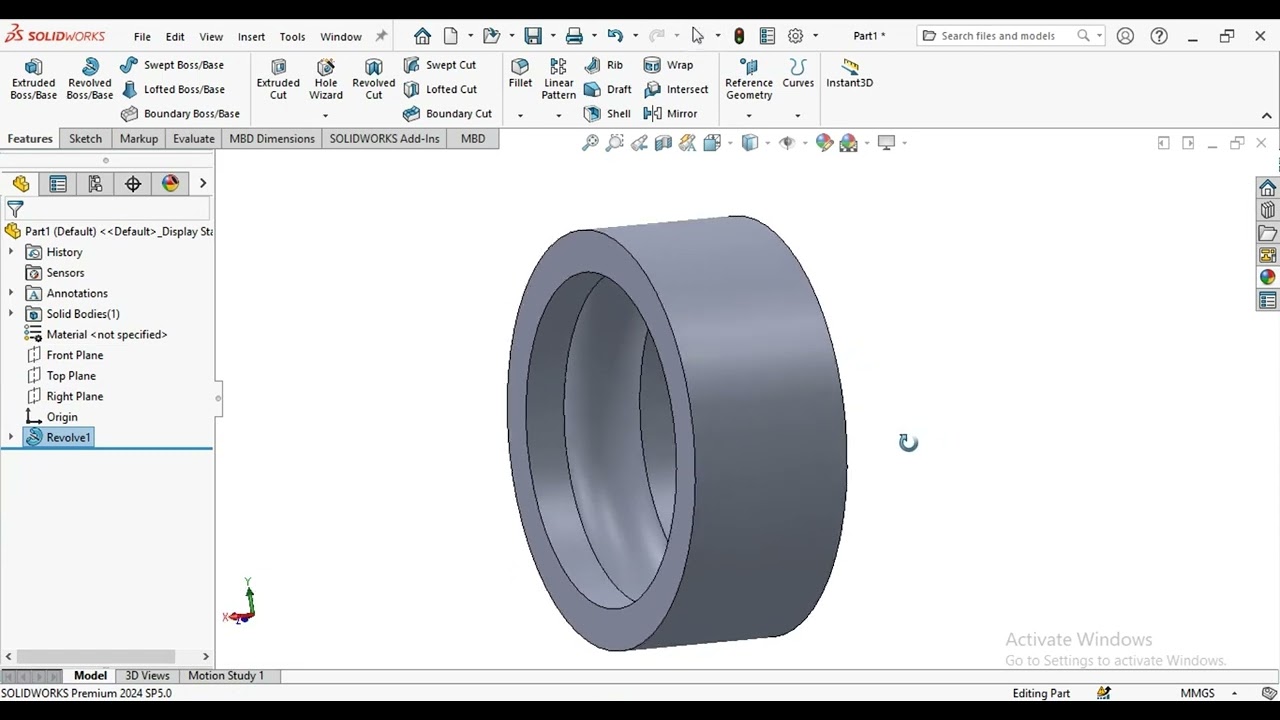Open the PropertyManager tab icon

click(x=58, y=184)
